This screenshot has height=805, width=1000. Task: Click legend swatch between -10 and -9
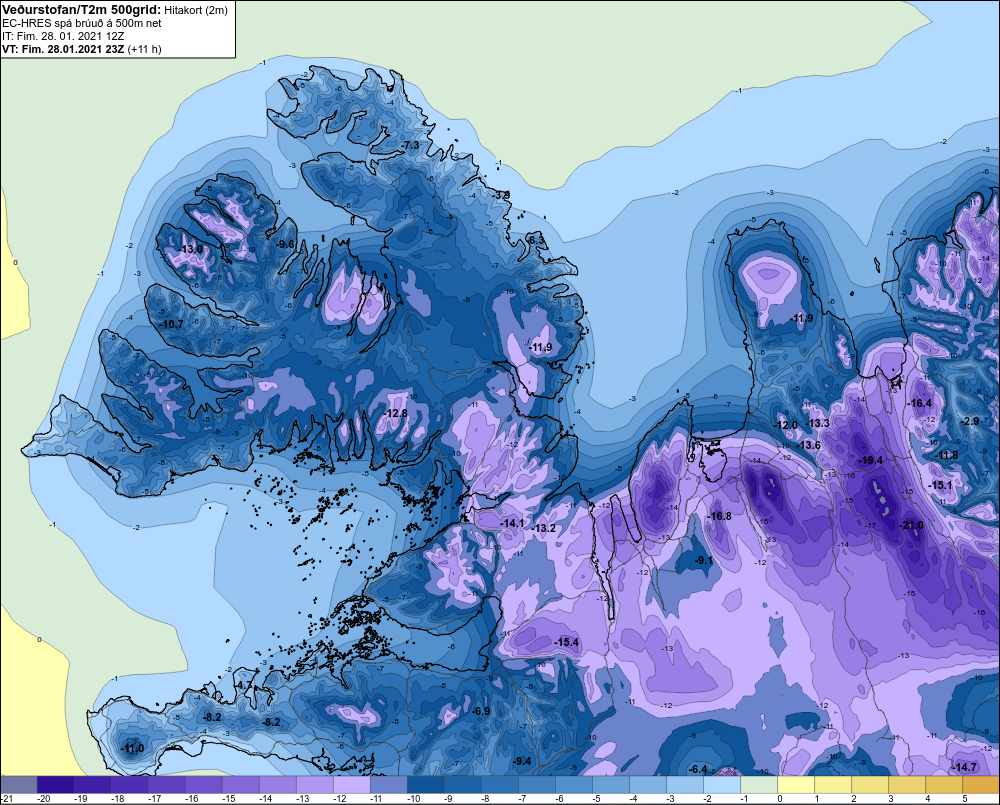tap(425, 784)
